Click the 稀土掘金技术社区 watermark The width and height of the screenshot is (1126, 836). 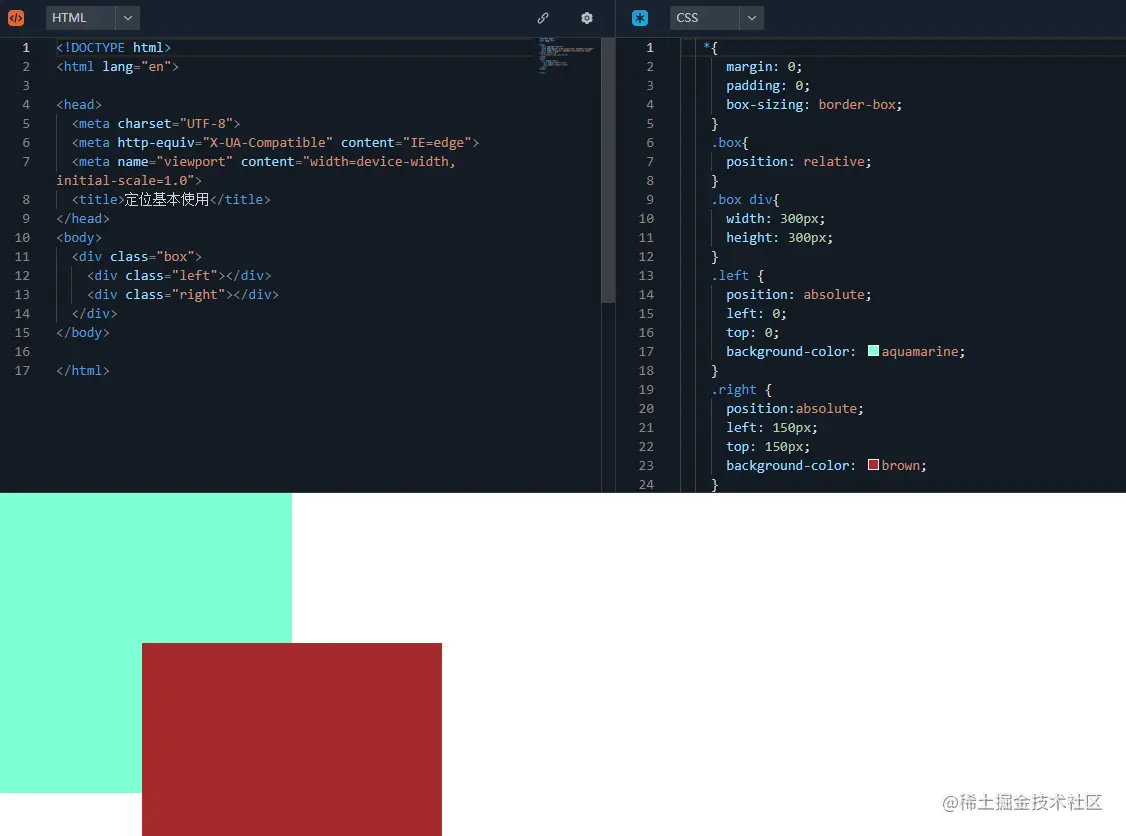(x=1022, y=803)
